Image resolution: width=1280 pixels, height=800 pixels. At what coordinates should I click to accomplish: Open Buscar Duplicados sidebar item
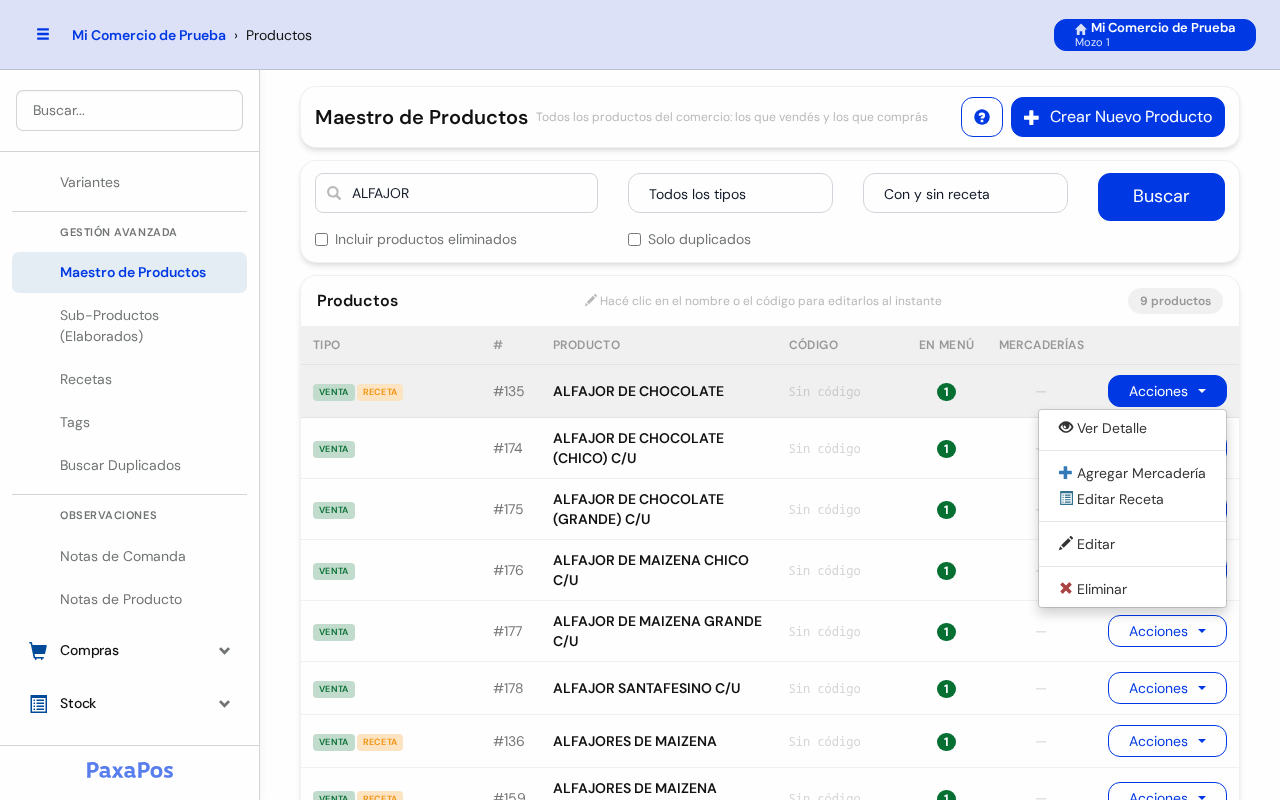pyautogui.click(x=129, y=465)
